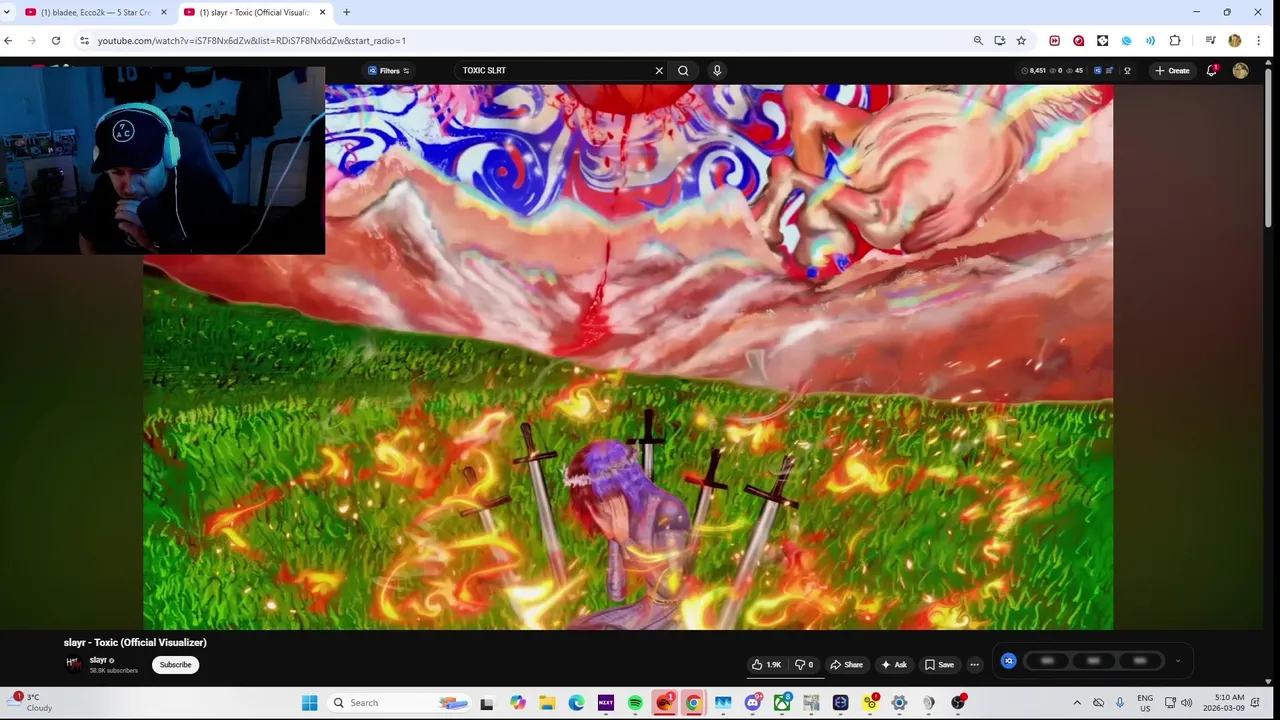The height and width of the screenshot is (720, 1280).
Task: Click the taskbar Search box
Action: click(x=398, y=703)
